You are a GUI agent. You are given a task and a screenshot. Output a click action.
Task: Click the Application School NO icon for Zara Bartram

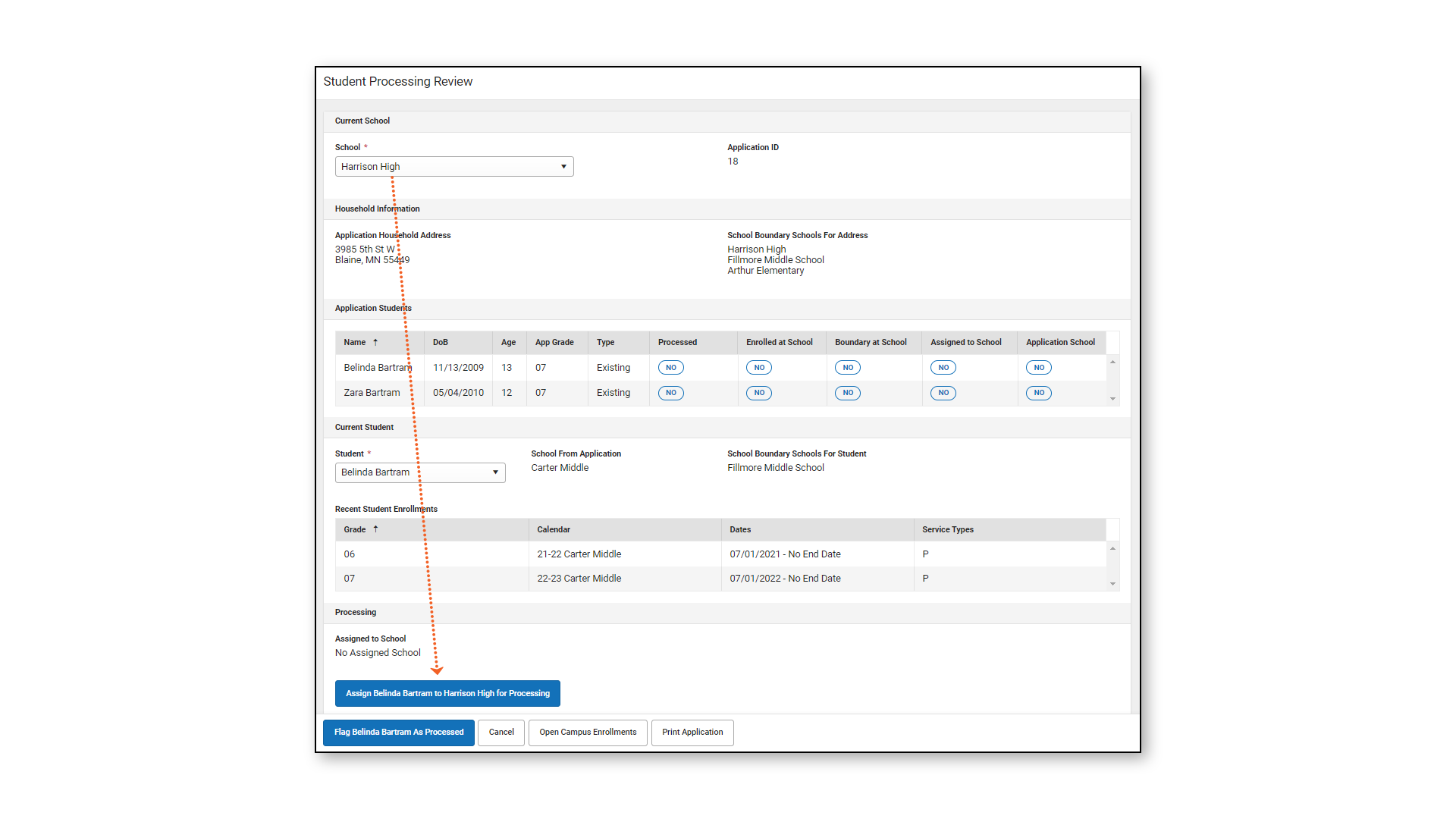(1040, 392)
